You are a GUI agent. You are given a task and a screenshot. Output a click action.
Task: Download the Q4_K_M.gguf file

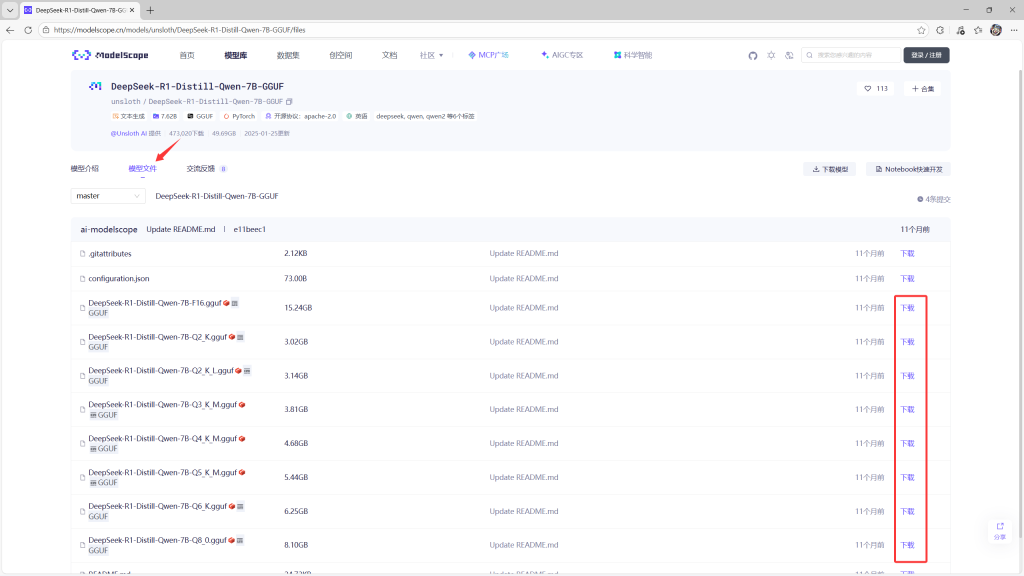[x=907, y=444]
